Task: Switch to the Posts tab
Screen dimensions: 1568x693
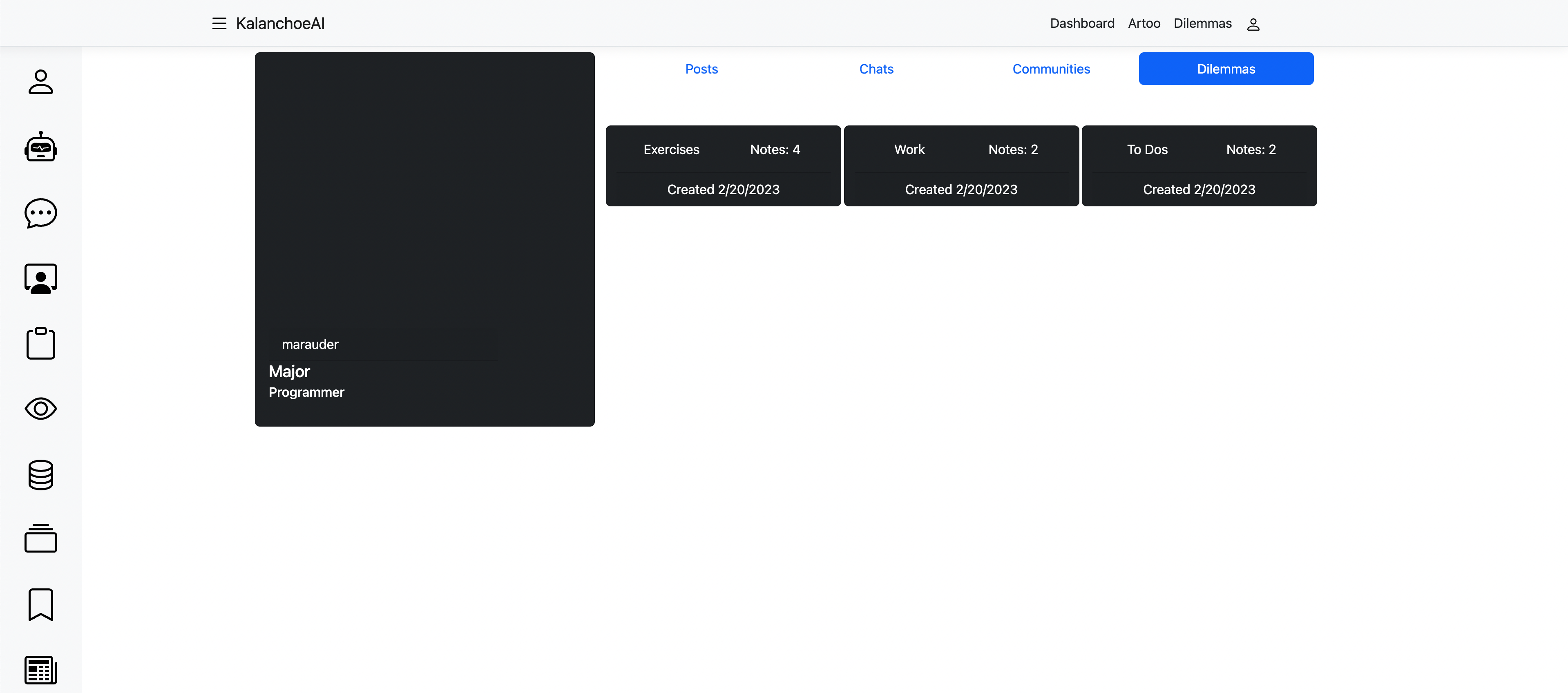Action: pos(701,69)
